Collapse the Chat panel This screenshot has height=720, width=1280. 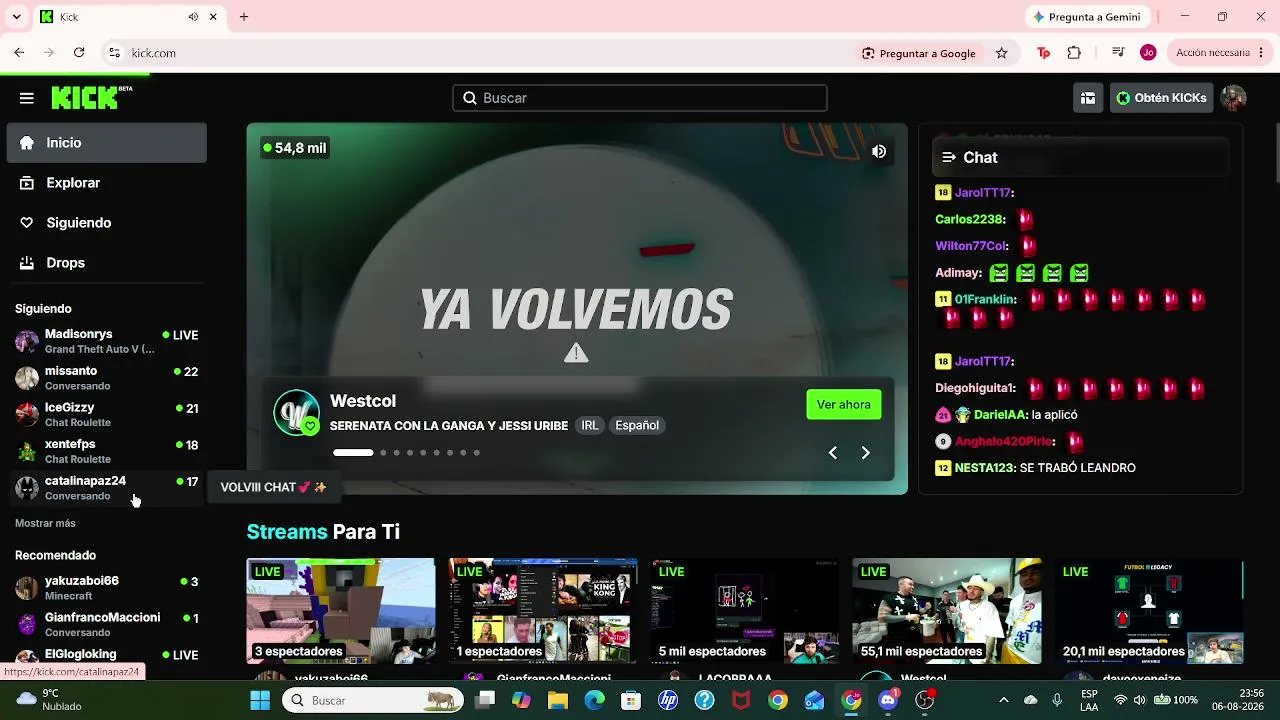pos(949,157)
